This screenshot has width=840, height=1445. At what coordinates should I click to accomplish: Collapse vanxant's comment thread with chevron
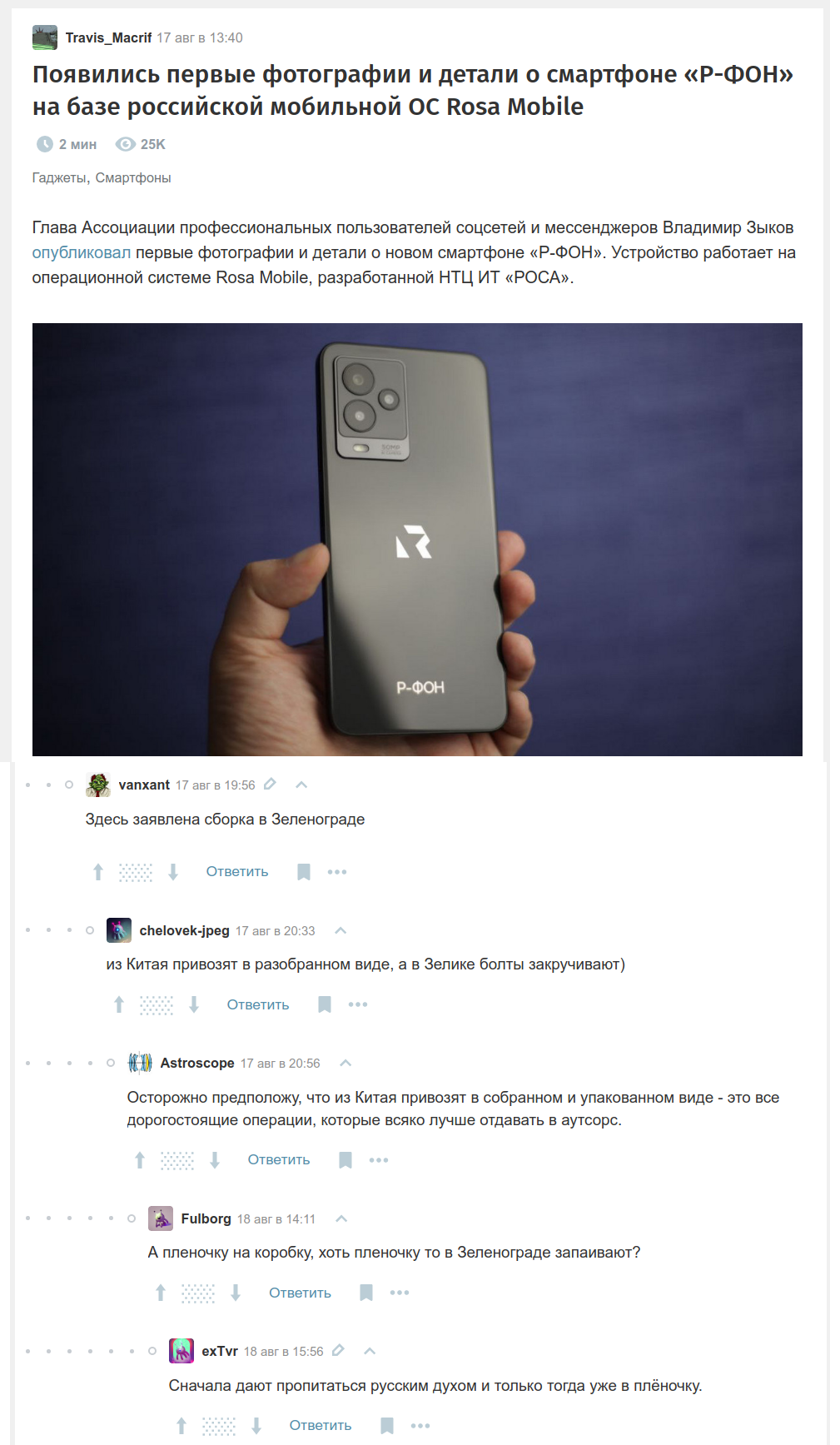(301, 785)
